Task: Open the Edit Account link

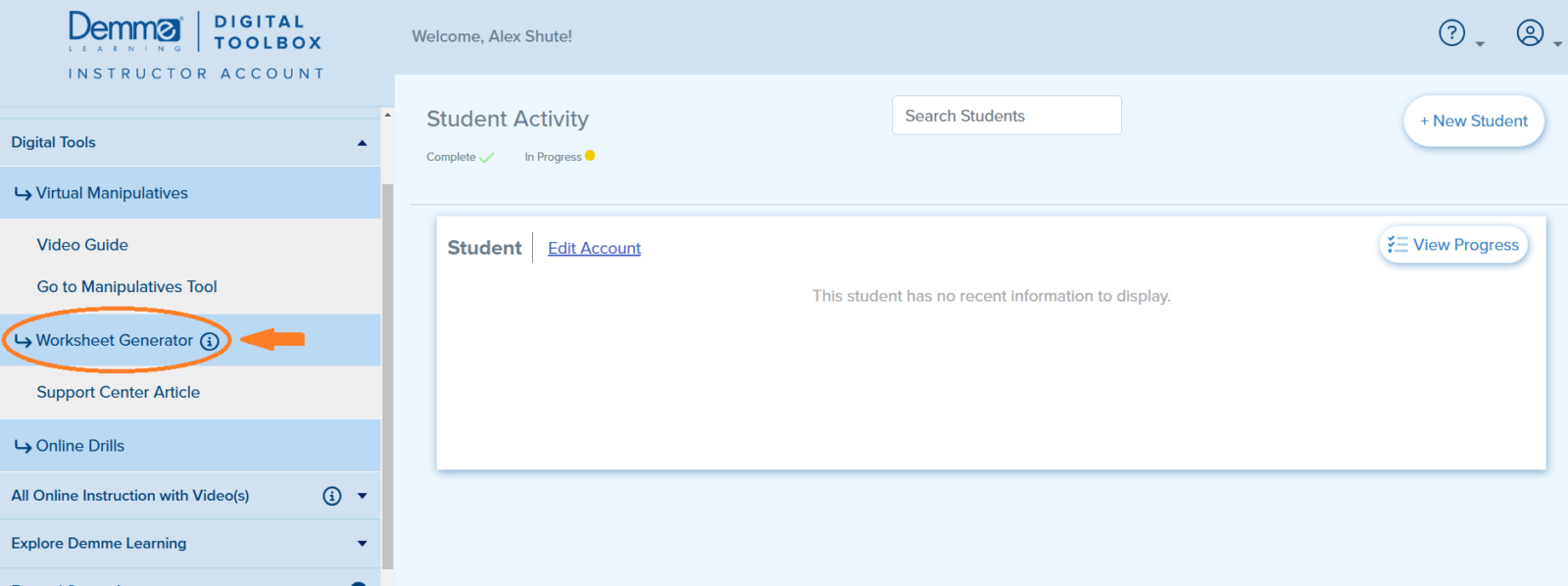Action: tap(594, 249)
